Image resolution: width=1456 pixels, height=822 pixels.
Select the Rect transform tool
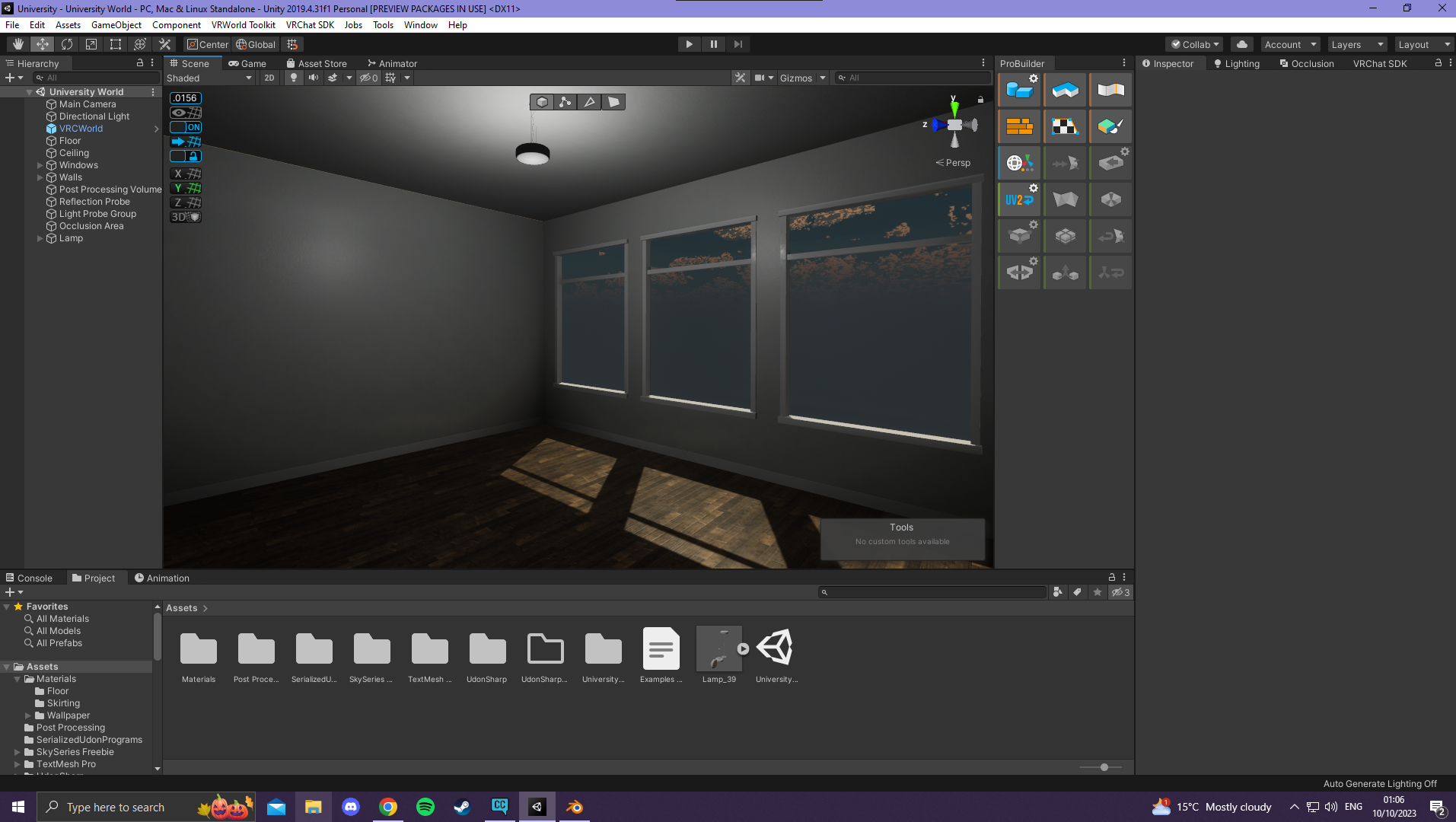pyautogui.click(x=116, y=44)
